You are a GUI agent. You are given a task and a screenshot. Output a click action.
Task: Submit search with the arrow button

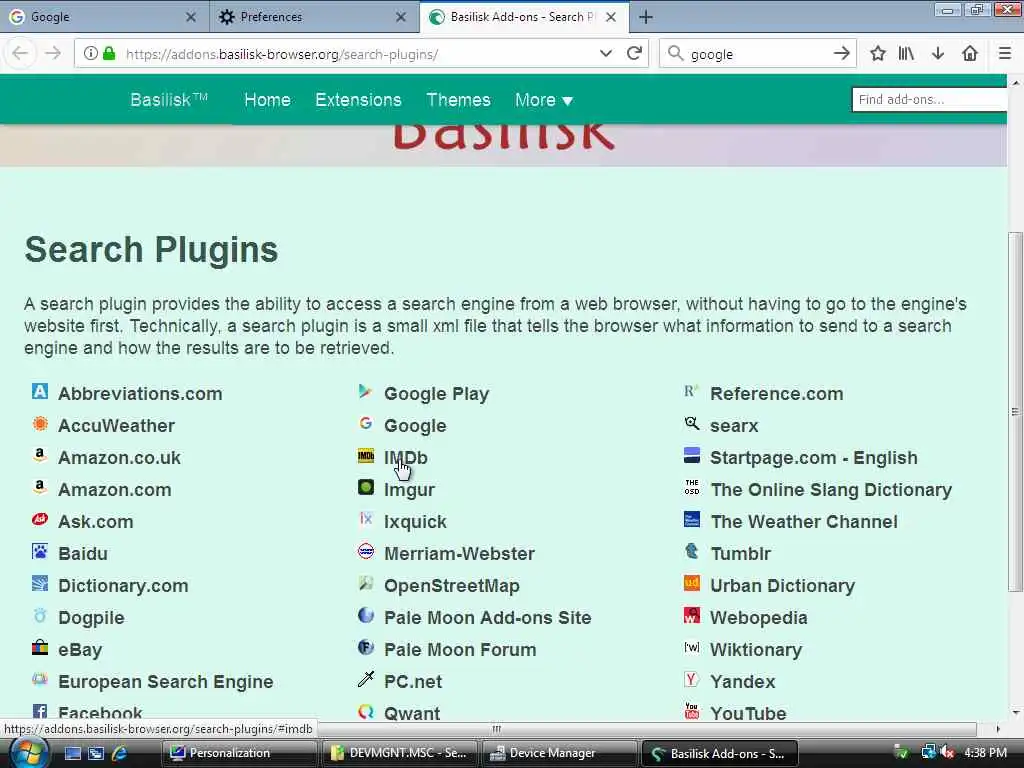point(842,54)
